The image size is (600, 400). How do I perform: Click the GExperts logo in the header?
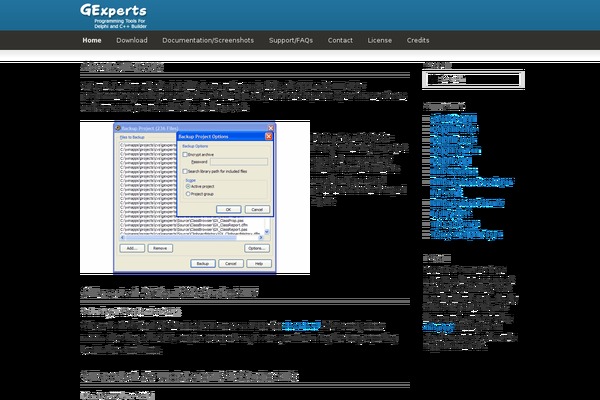click(113, 16)
